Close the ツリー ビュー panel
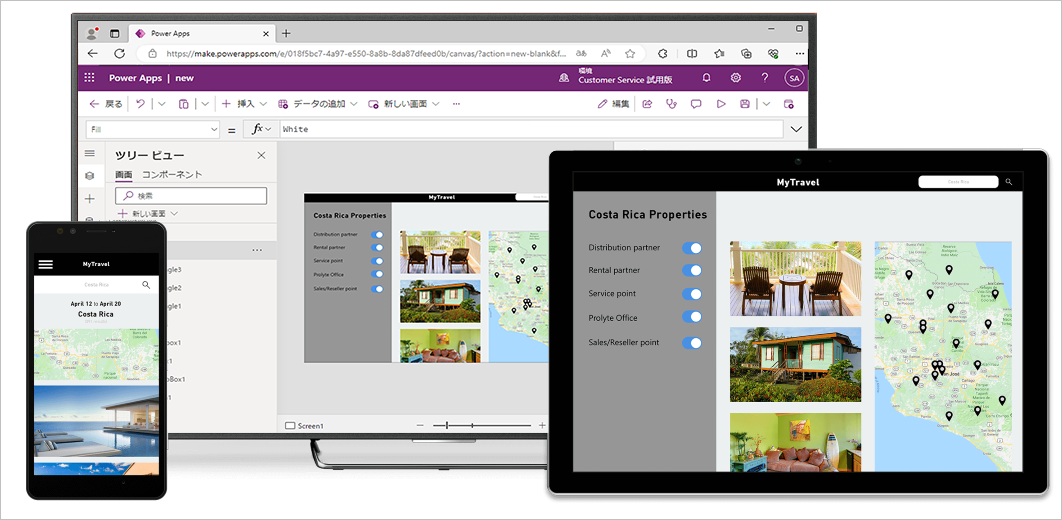The height and width of the screenshot is (520, 1062). pos(261,156)
